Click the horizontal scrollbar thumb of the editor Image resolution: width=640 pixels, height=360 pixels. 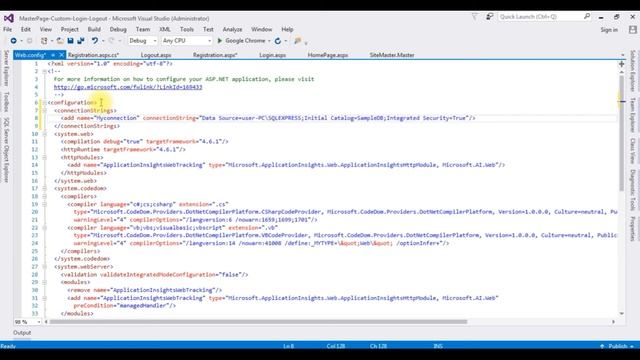point(258,322)
